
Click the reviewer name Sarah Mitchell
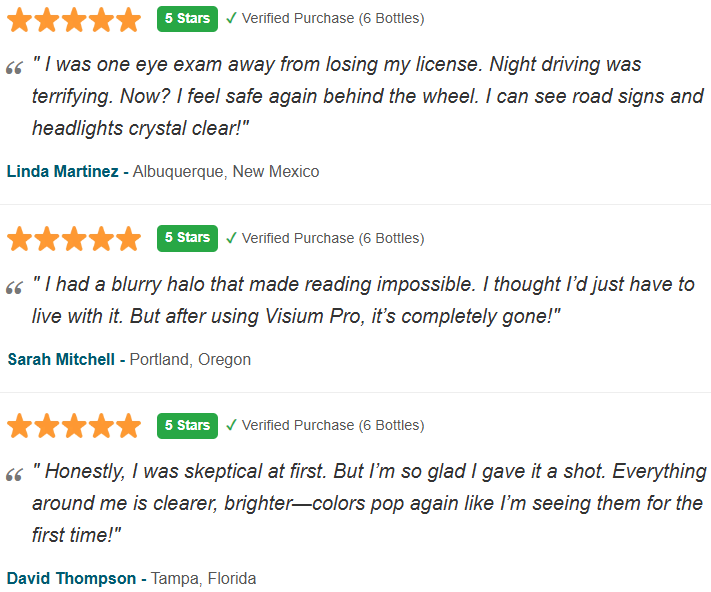point(61,359)
